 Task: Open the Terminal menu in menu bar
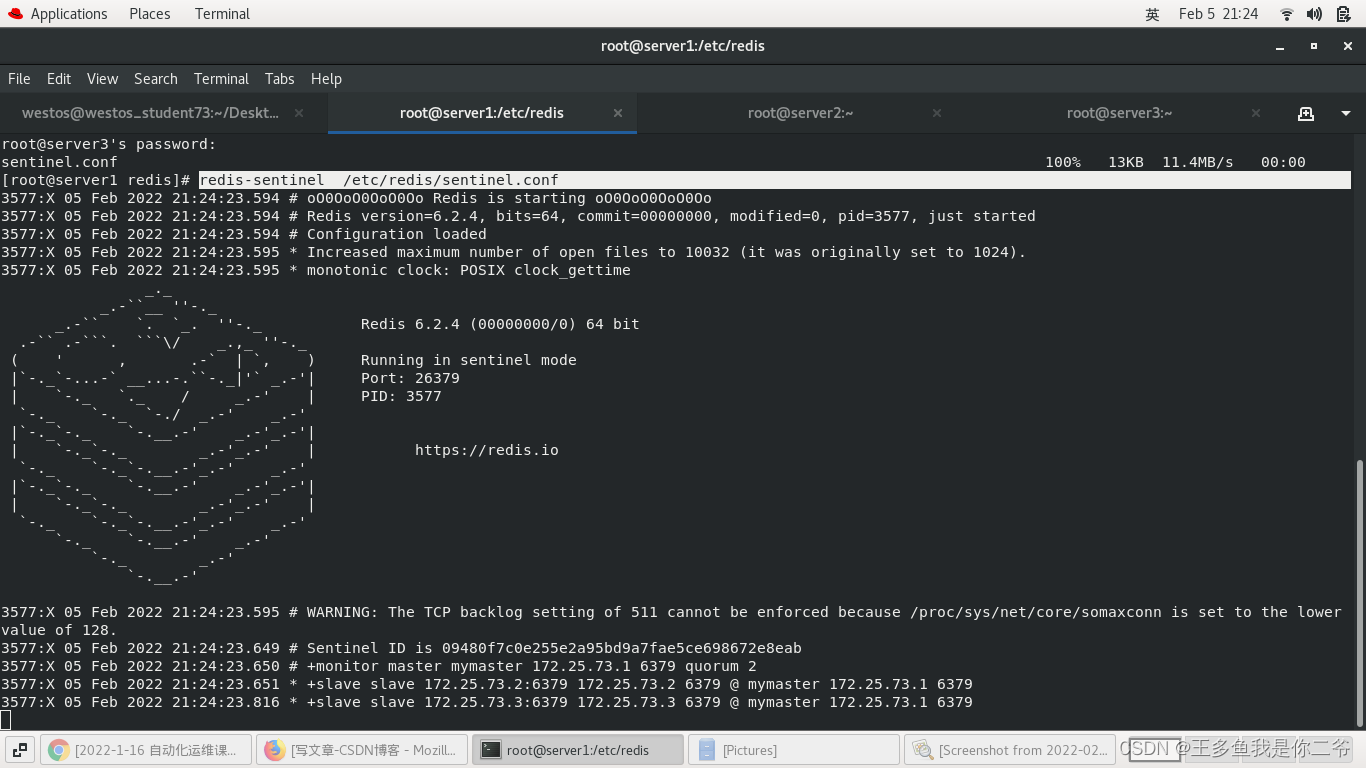pos(221,79)
